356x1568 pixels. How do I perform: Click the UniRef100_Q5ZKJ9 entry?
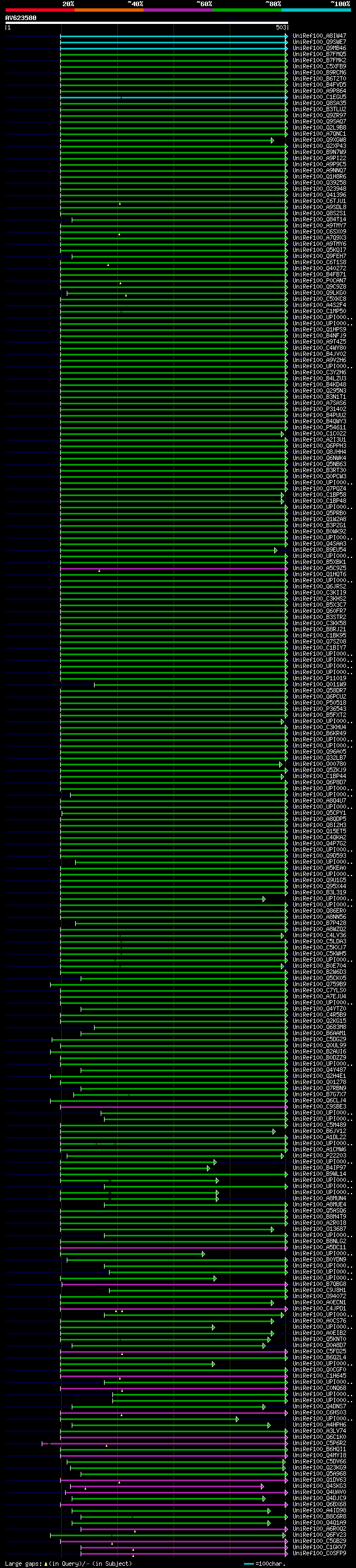(319, 770)
